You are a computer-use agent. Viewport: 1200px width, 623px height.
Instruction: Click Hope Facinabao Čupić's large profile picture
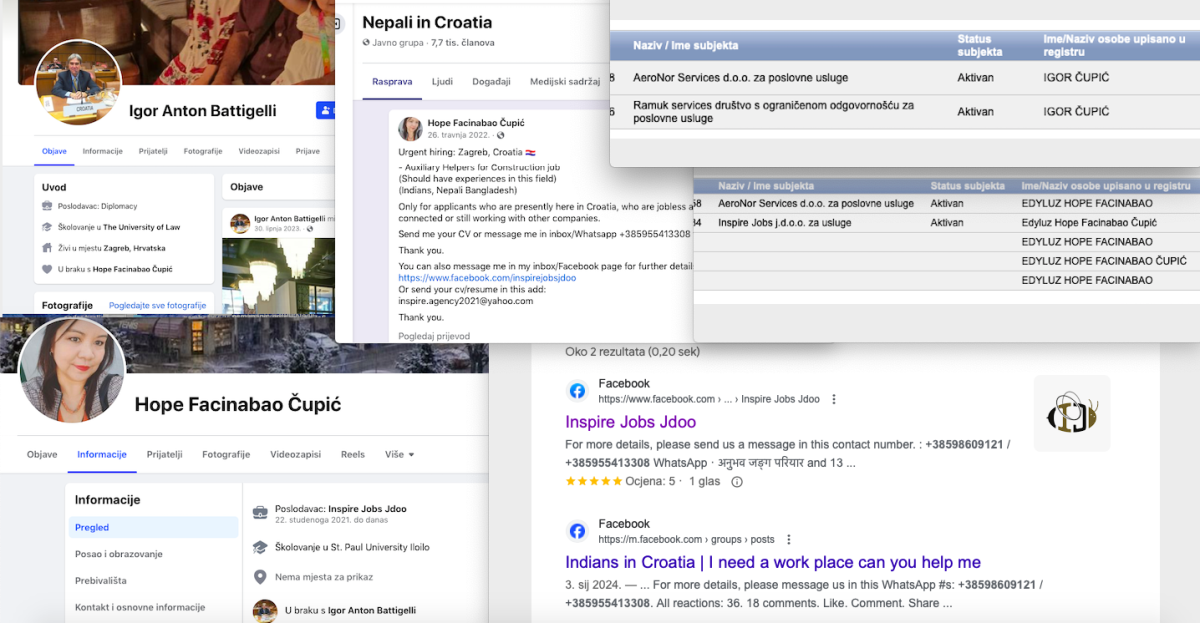pyautogui.click(x=72, y=371)
